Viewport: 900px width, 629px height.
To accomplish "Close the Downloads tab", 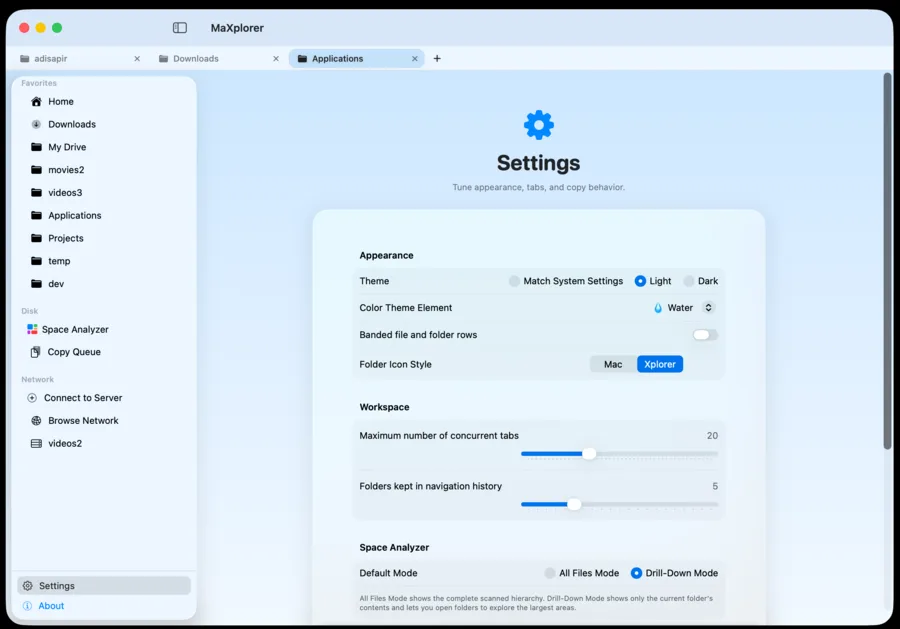I will [276, 59].
